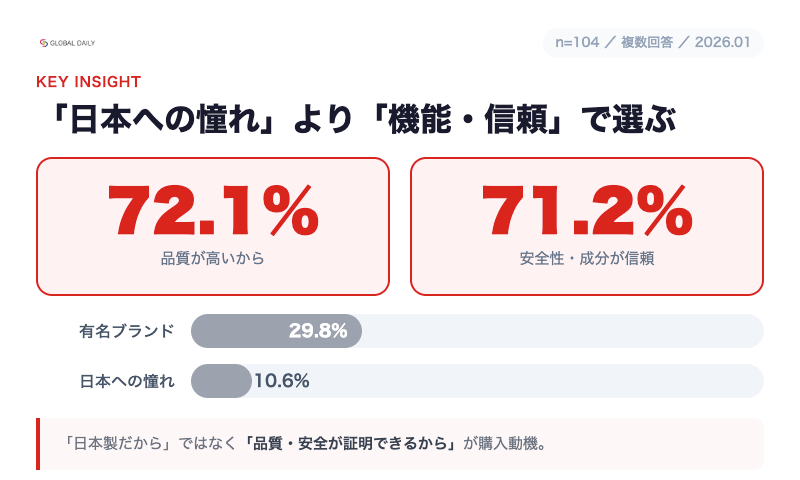
Task: Click the 71.2% large red number
Action: pyautogui.click(x=587, y=209)
